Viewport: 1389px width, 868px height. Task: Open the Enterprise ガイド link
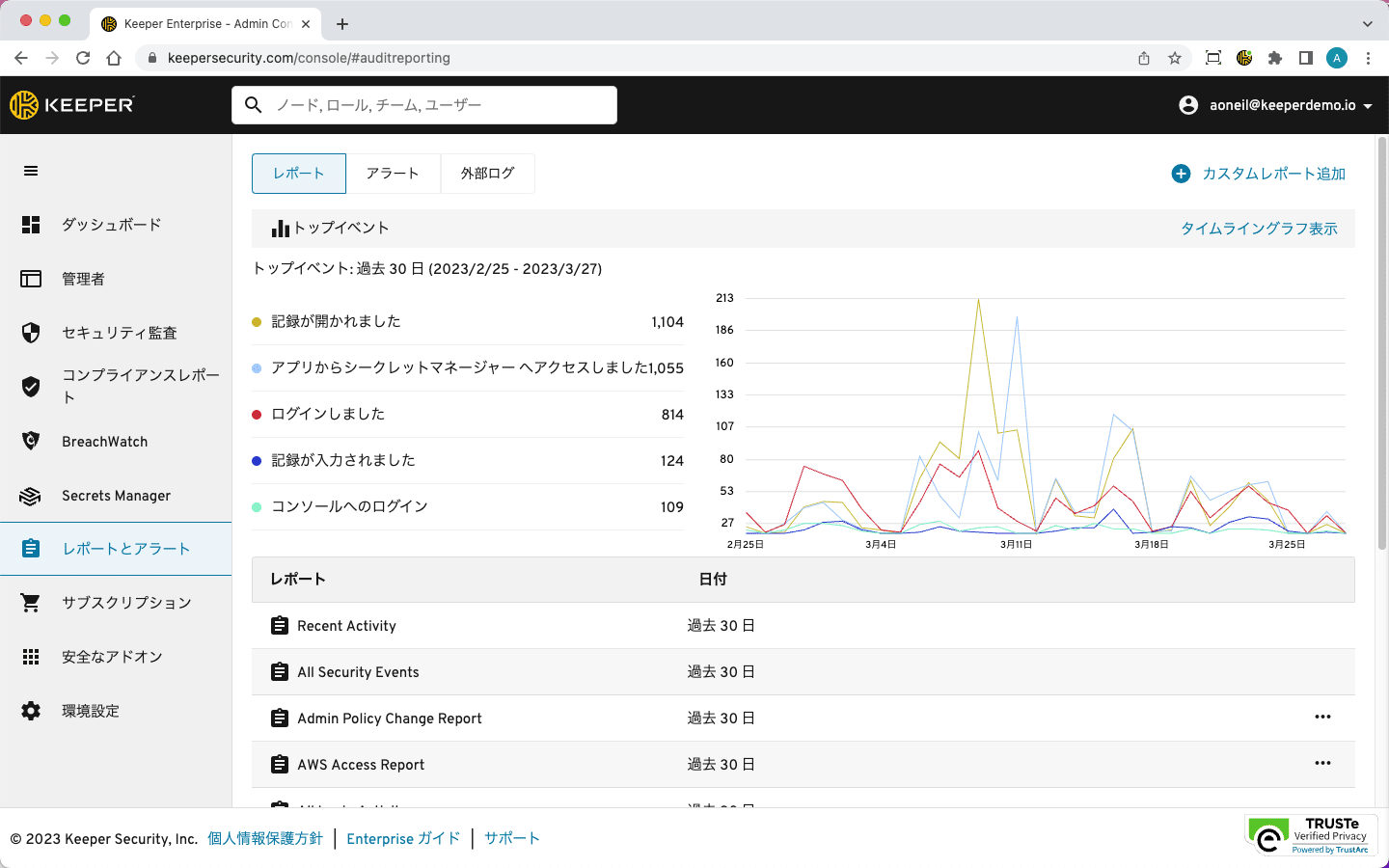click(x=403, y=839)
